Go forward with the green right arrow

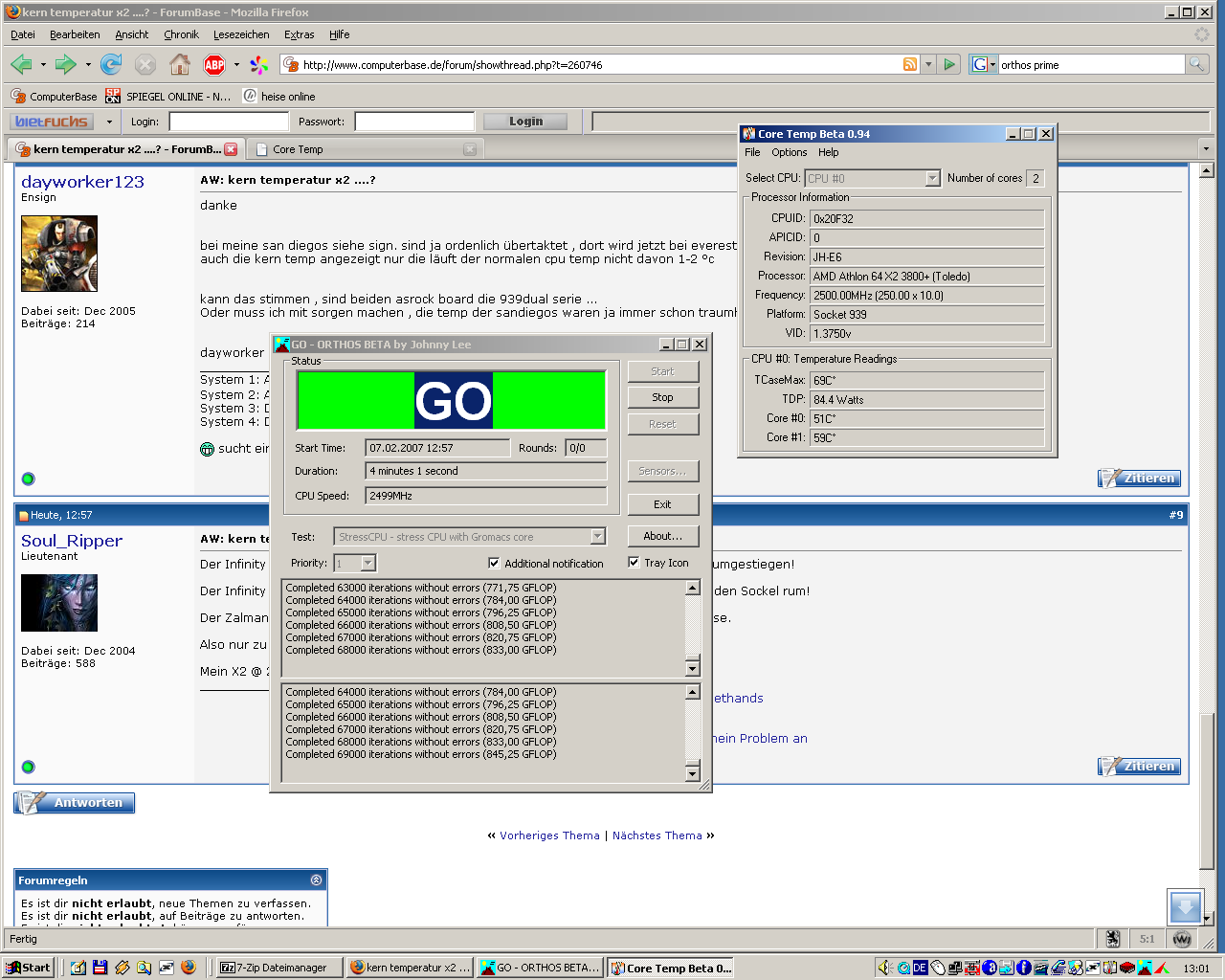65,64
